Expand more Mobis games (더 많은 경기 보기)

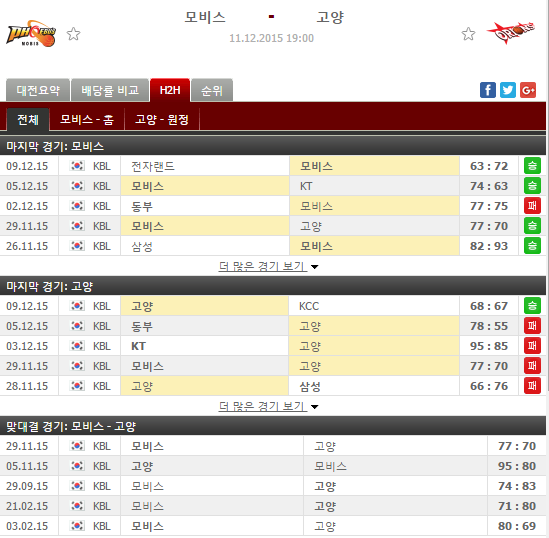point(268,266)
